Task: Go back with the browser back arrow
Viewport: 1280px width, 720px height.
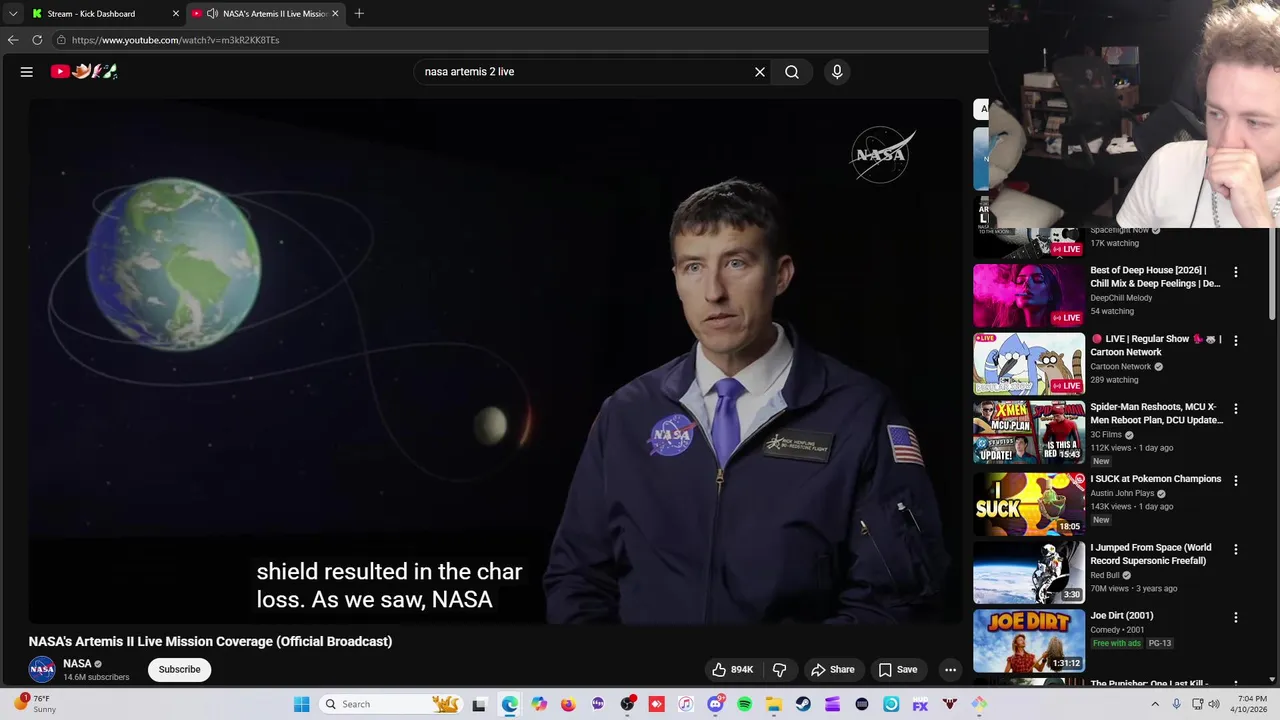Action: [13, 40]
